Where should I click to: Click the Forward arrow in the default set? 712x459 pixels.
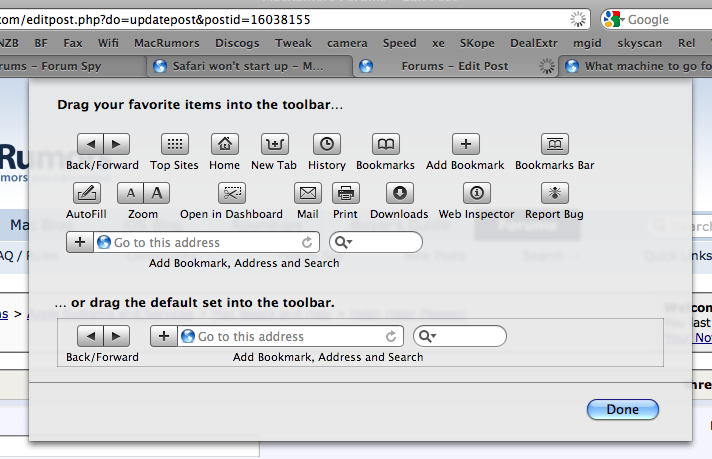(x=117, y=336)
